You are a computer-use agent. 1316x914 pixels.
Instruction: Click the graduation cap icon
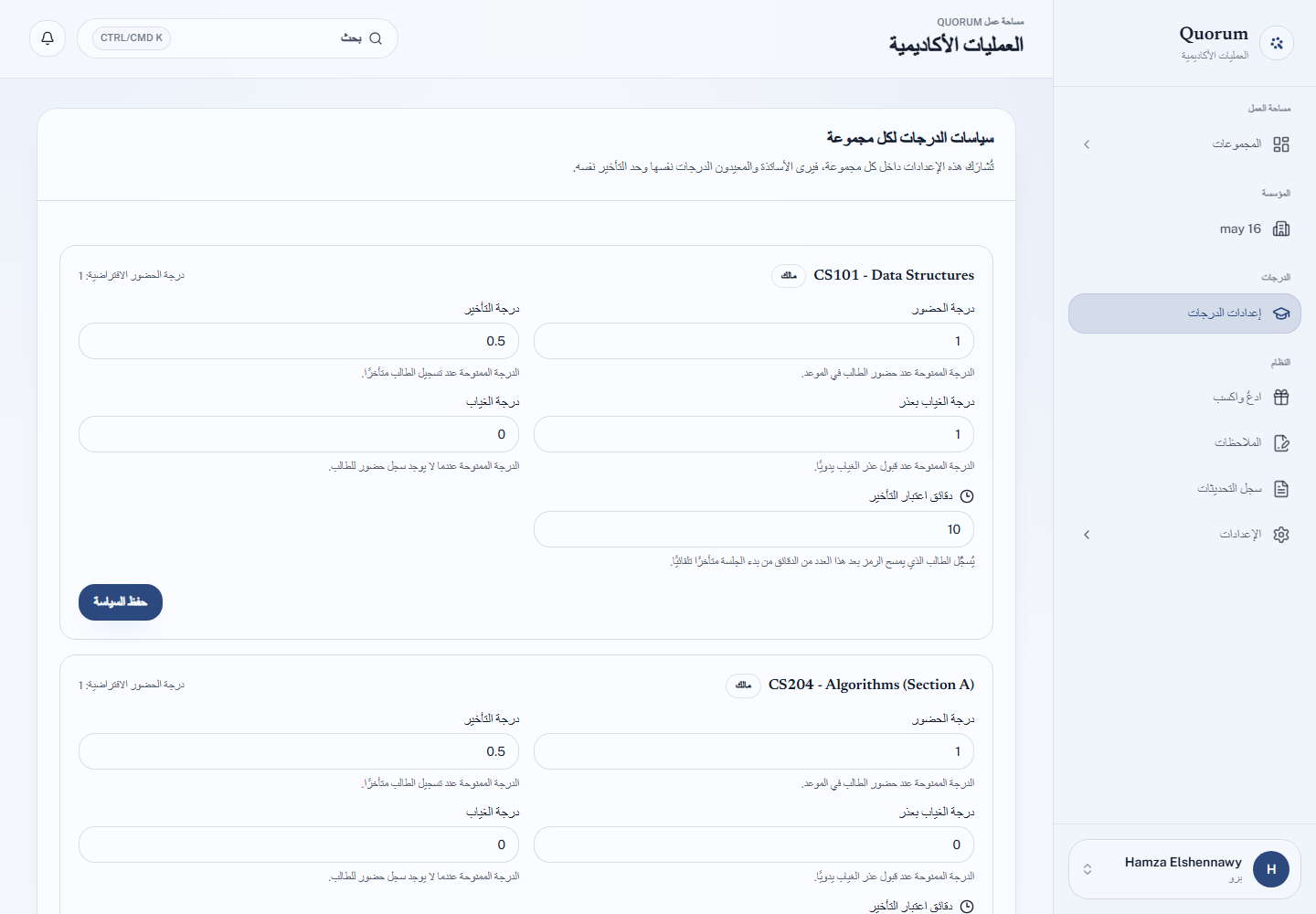point(1281,314)
